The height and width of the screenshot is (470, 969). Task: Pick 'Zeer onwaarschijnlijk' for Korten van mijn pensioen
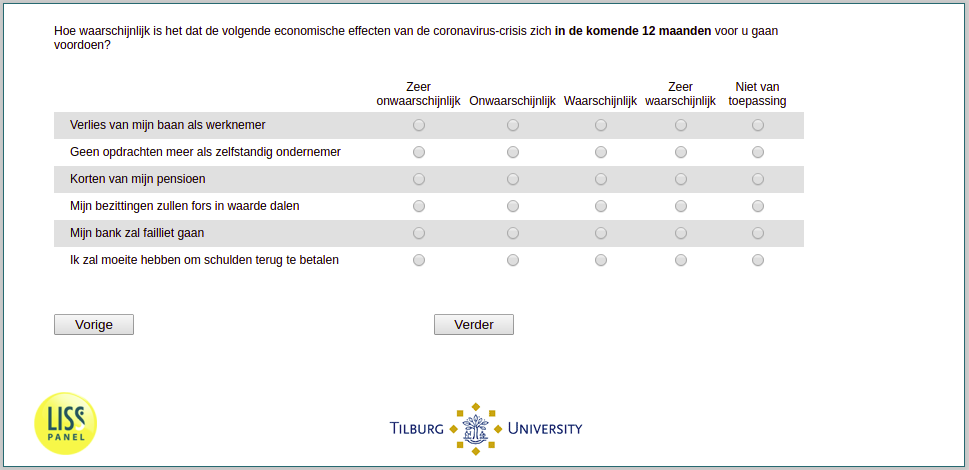(419, 179)
